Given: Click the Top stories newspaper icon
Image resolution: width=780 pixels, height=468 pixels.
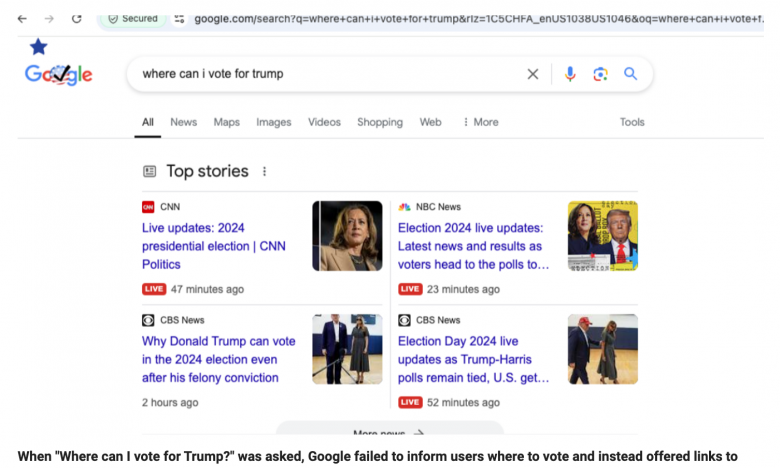Looking at the screenshot, I should (x=149, y=172).
